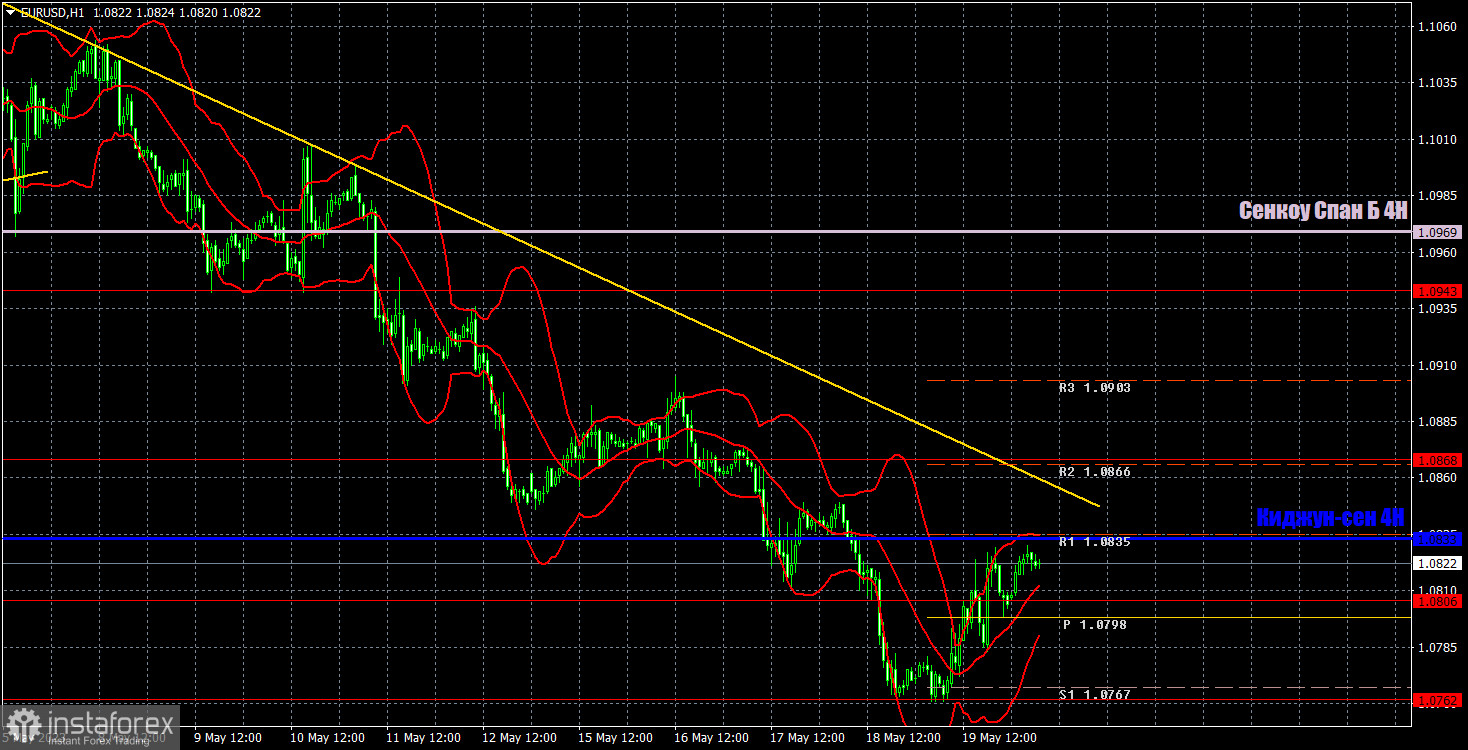The width and height of the screenshot is (1468, 750).
Task: Click the 16 May 12:00 time label
Action: click(710, 738)
